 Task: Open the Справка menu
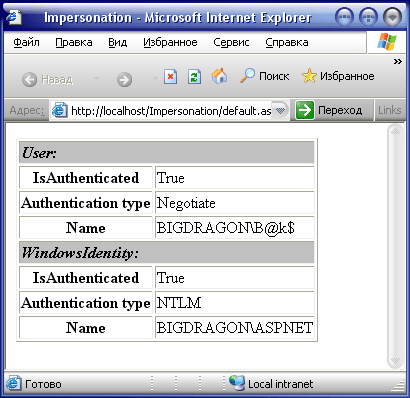(287, 42)
